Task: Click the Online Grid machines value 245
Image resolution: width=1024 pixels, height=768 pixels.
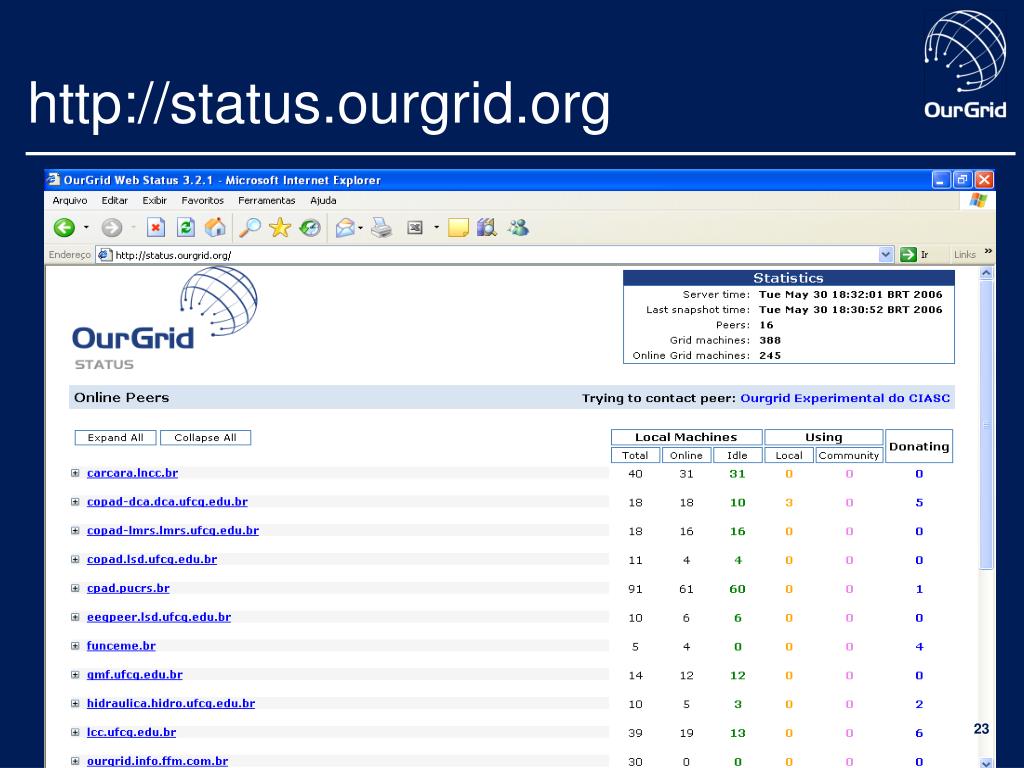Action: [770, 355]
